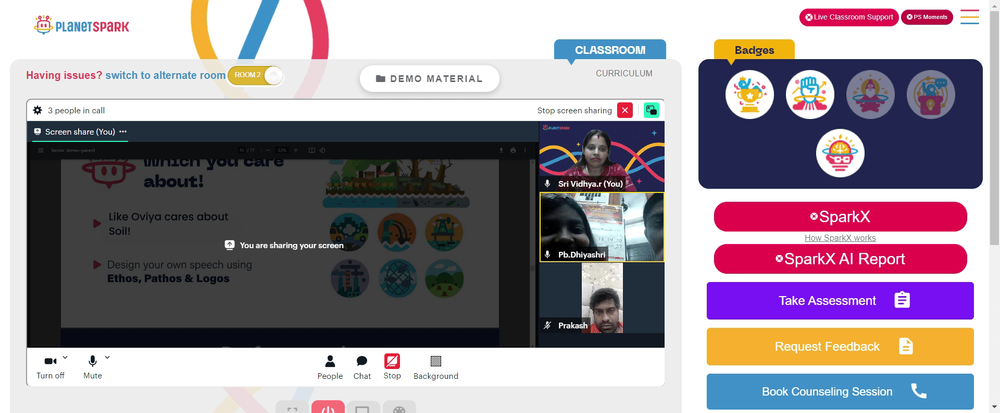This screenshot has width=1000, height=413.
Task: Click the brain lightbulb badge
Action: click(840, 153)
